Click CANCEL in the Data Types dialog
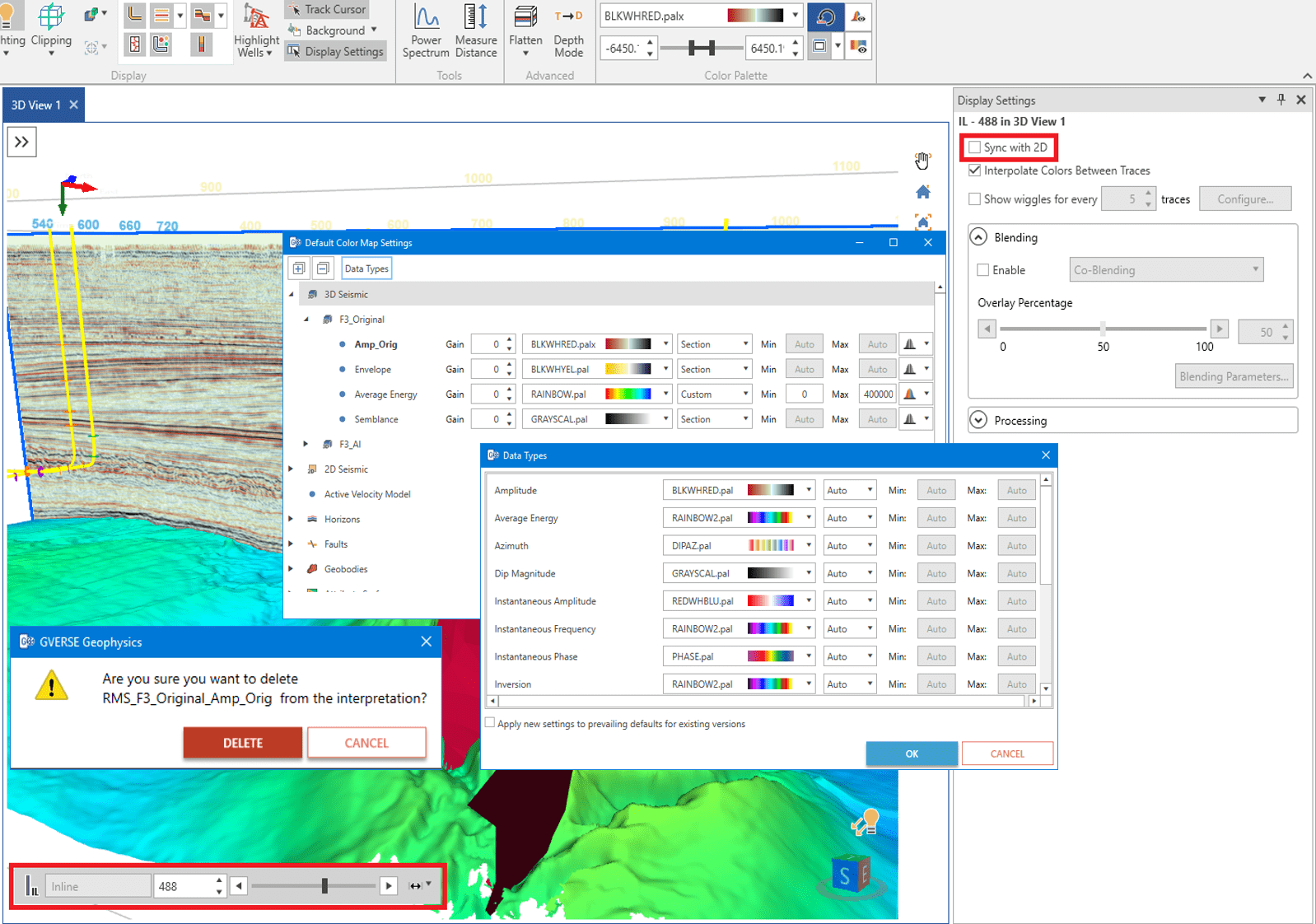The width and height of the screenshot is (1316, 924). [1007, 754]
